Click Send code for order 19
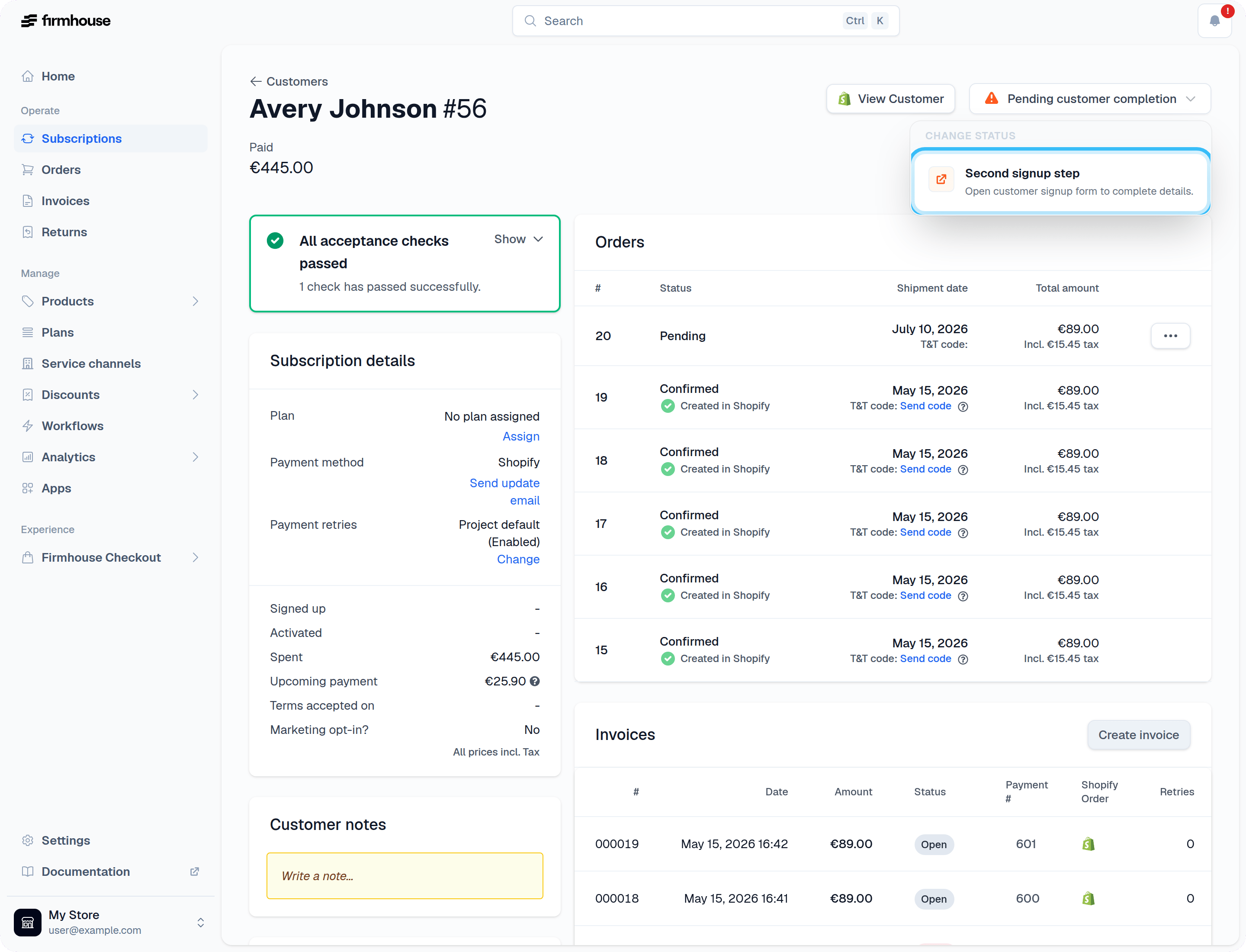The height and width of the screenshot is (952, 1246). coord(925,406)
